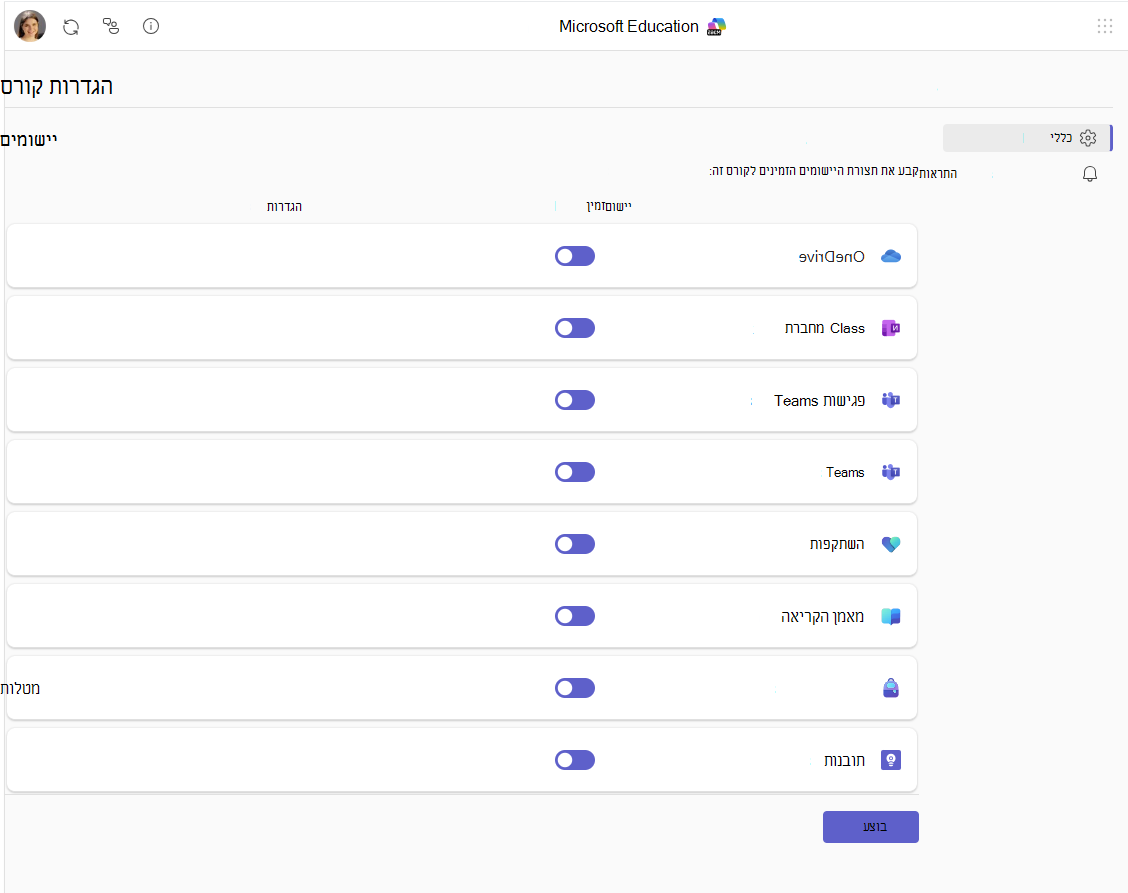Image resolution: width=1128 pixels, height=893 pixels.
Task: Toggle the OneDrive switch
Action: [575, 256]
